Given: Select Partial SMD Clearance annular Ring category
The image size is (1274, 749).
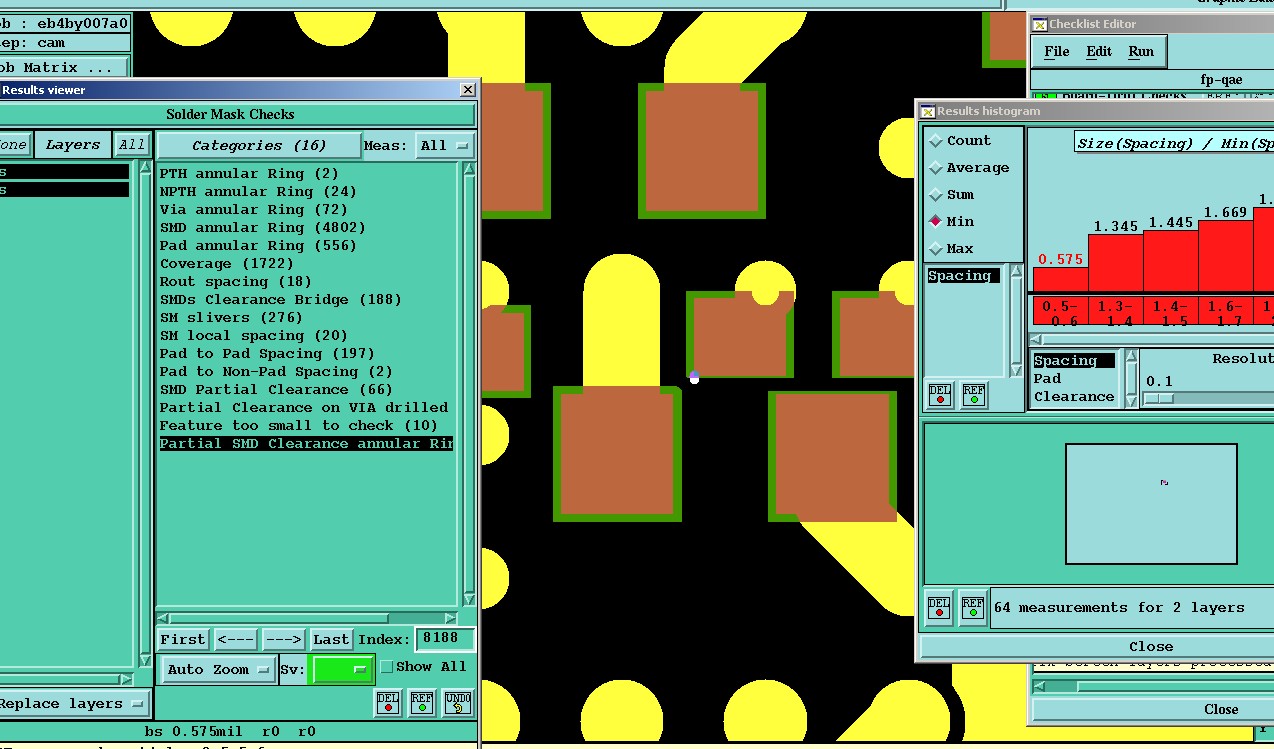Looking at the screenshot, I should point(306,444).
